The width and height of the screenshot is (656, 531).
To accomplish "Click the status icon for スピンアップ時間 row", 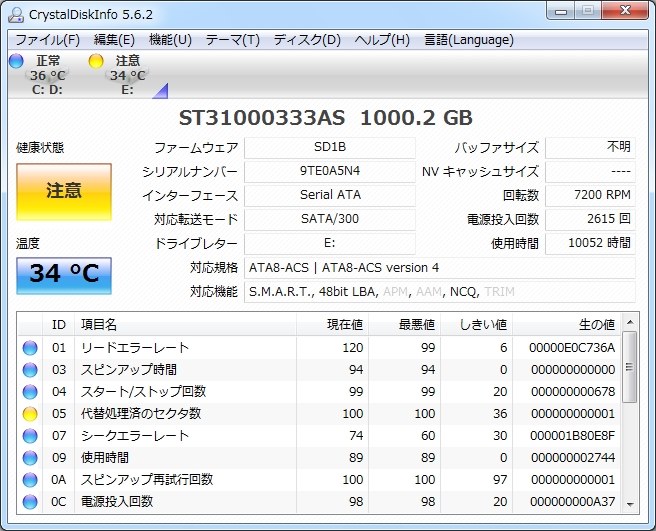I will coord(30,370).
